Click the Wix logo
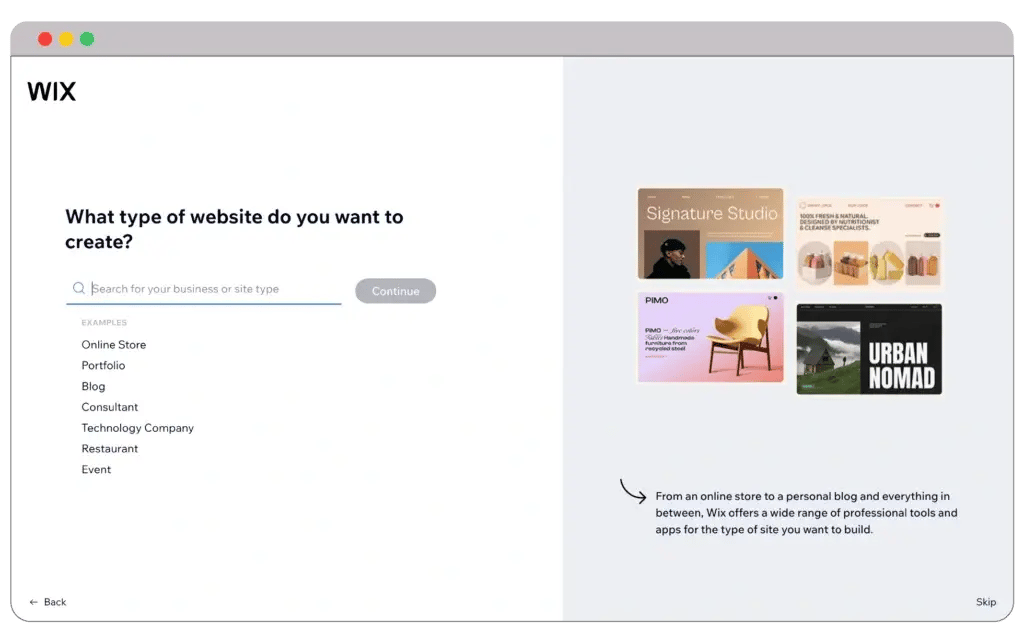1024x643 pixels. tap(51, 92)
